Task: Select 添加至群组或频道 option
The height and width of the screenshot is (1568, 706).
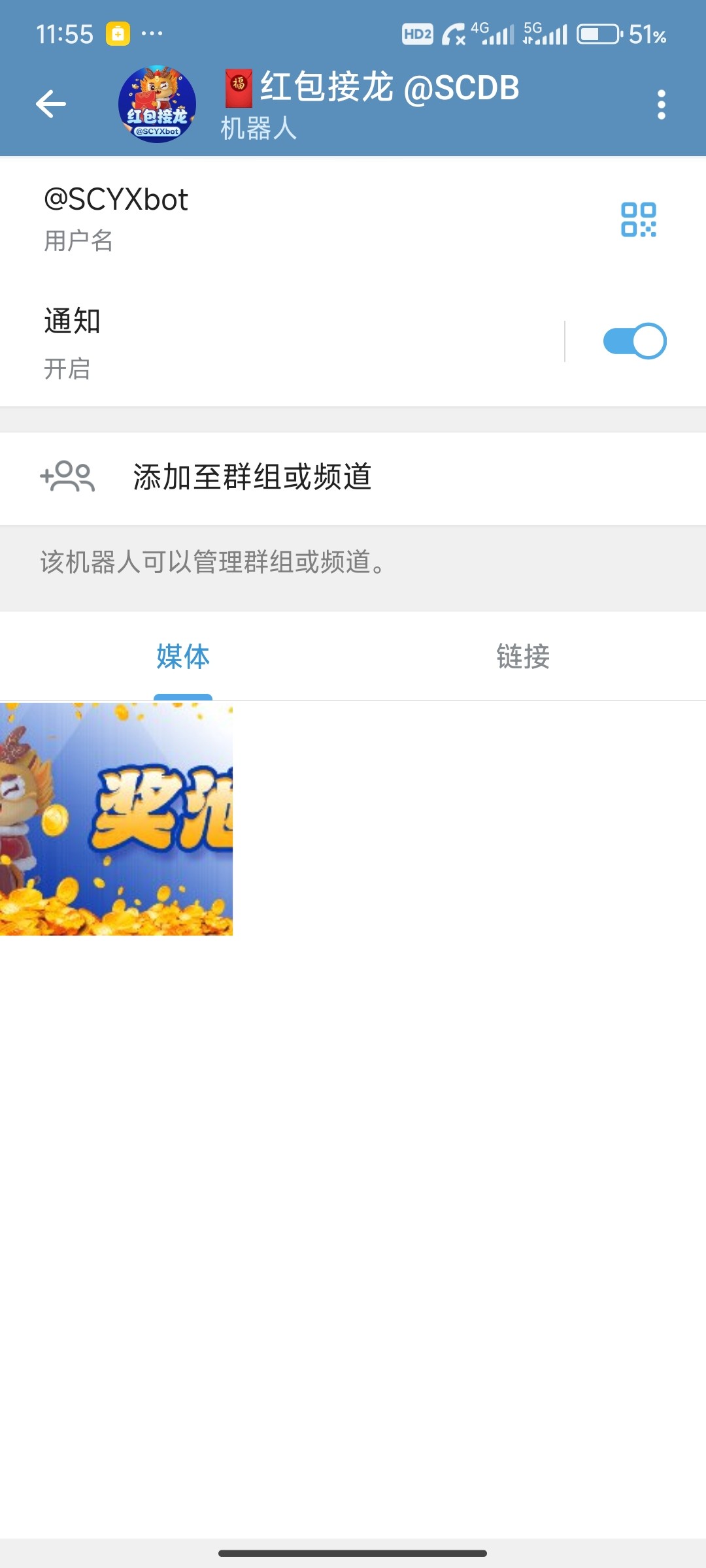Action: pyautogui.click(x=353, y=478)
